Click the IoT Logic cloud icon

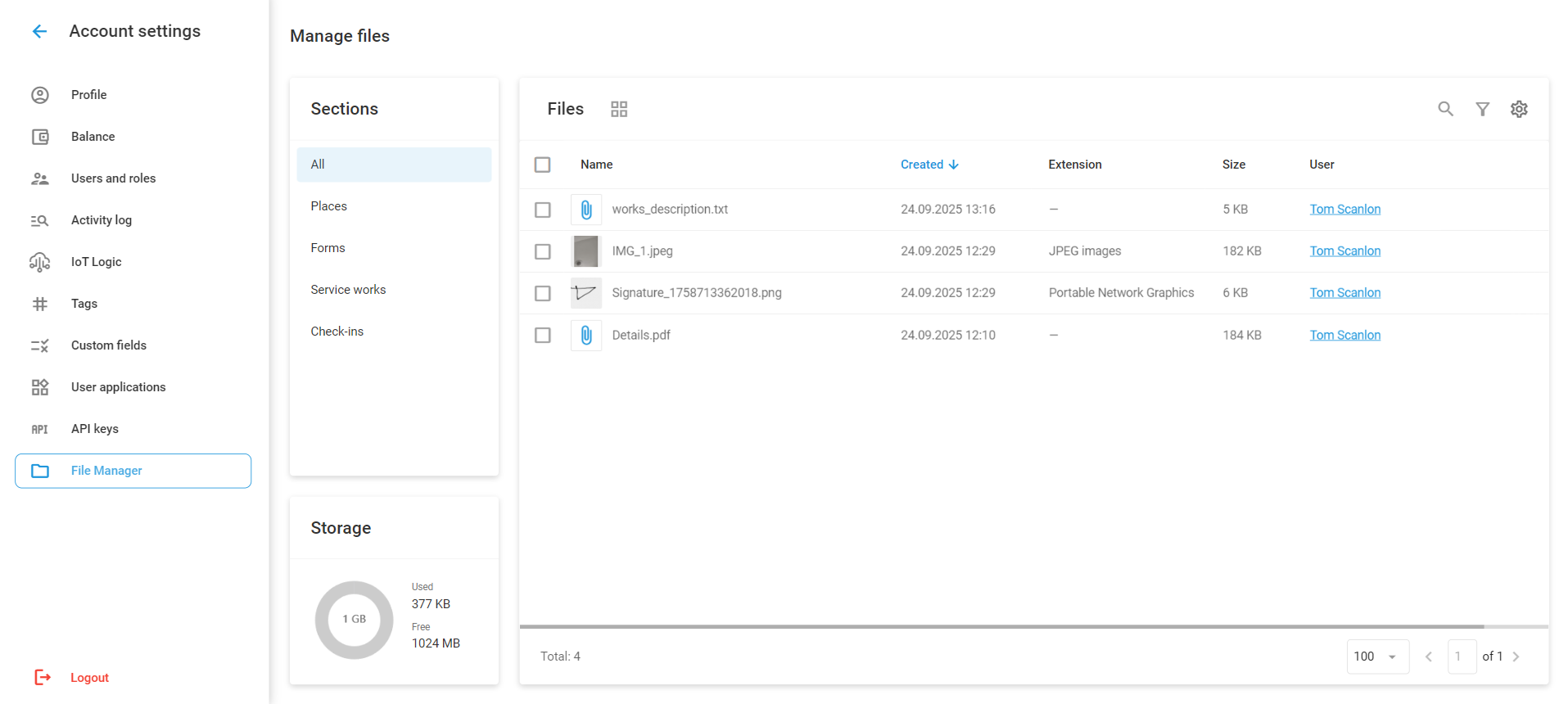pyautogui.click(x=40, y=262)
